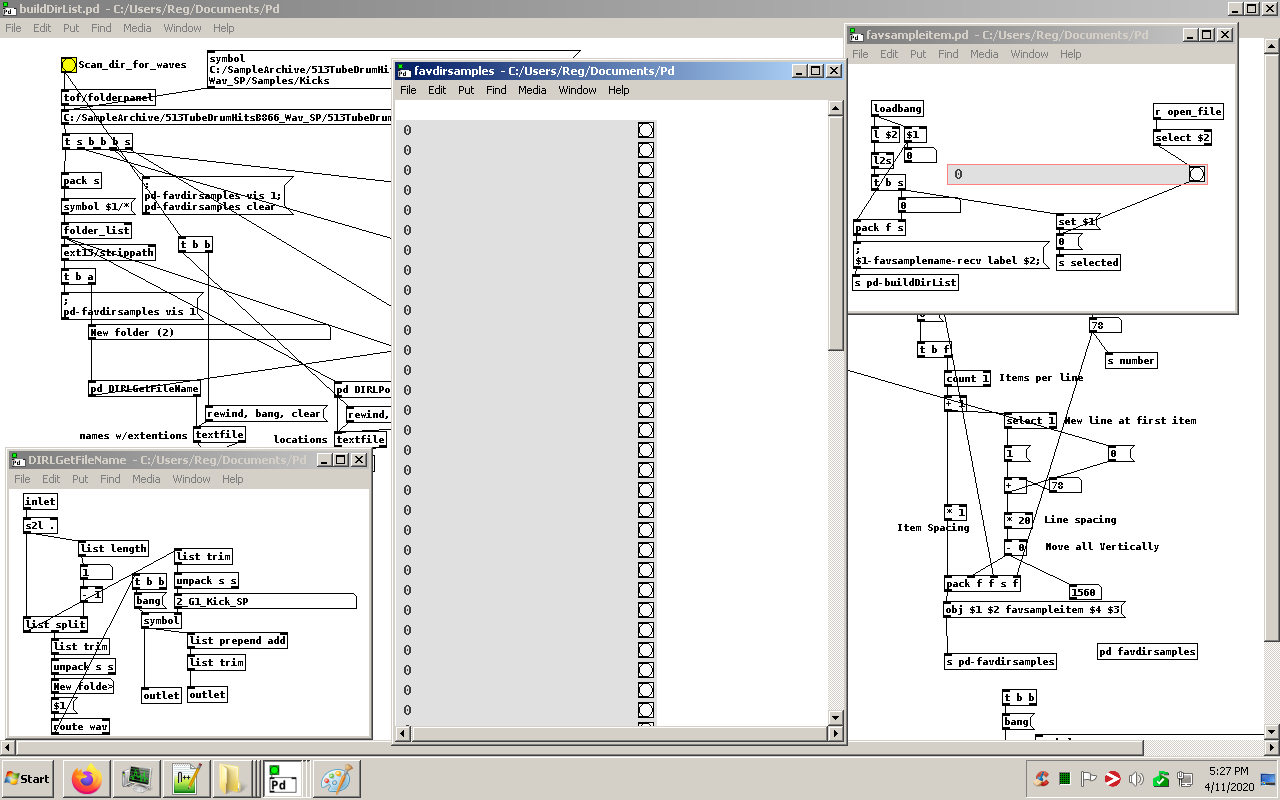Select the 'list length' object
1280x800 pixels.
point(114,548)
